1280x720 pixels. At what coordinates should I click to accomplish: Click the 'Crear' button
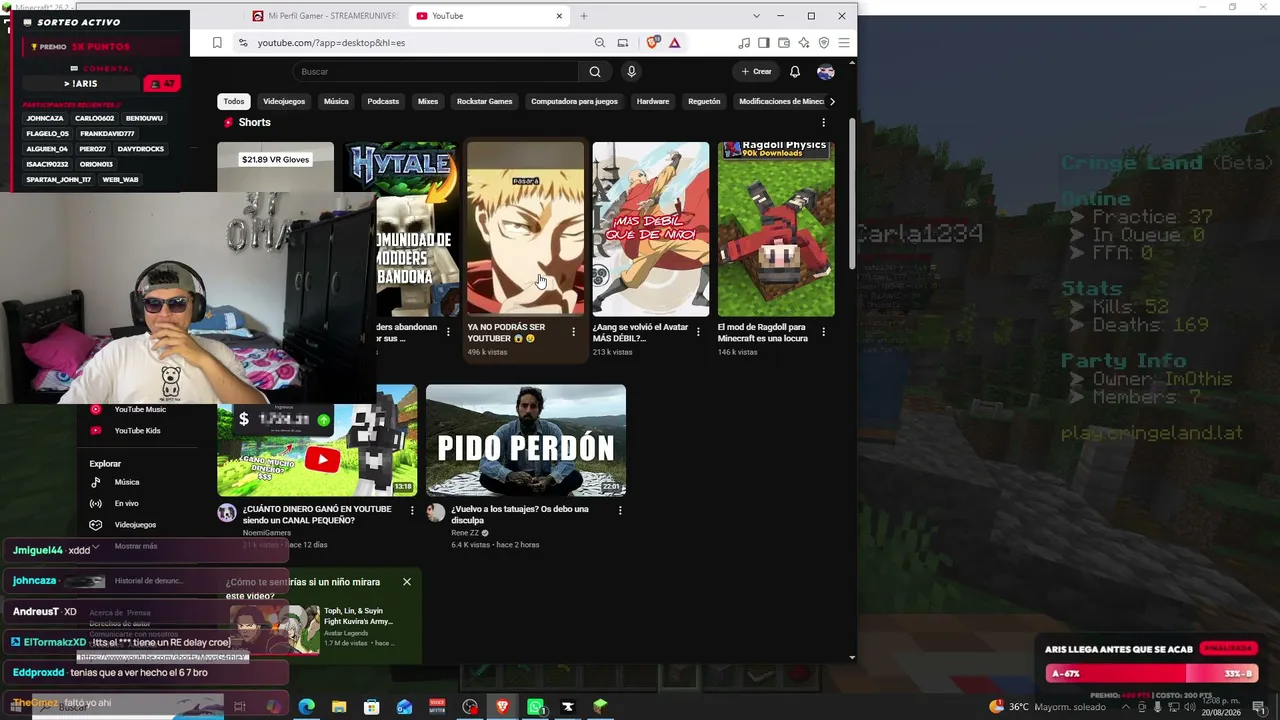[x=756, y=72]
